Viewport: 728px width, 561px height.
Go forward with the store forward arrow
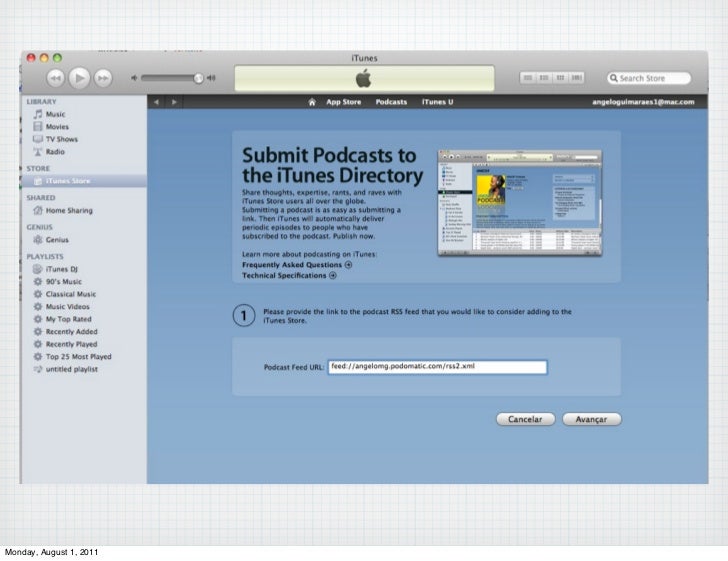(x=174, y=102)
